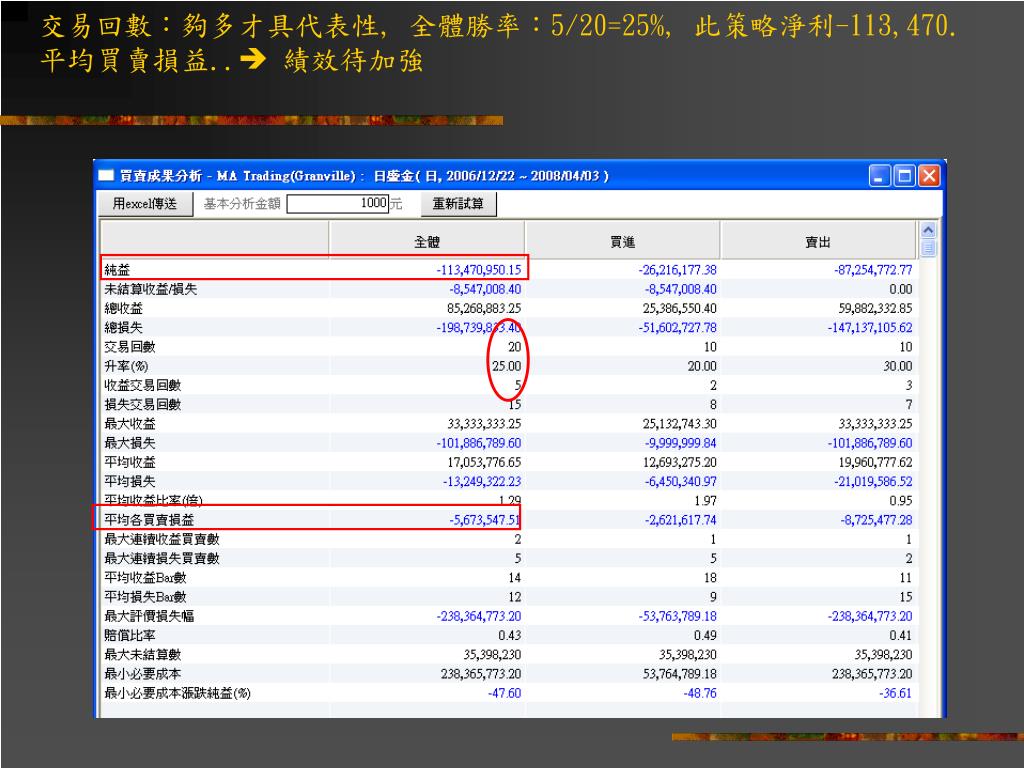
Task: Select the 平均損失 row label
Action: coord(130,481)
